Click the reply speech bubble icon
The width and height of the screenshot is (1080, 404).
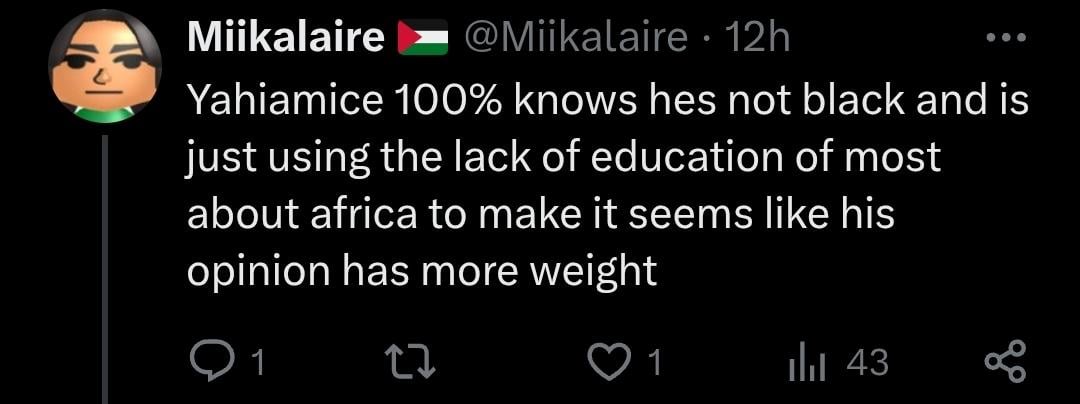point(211,361)
